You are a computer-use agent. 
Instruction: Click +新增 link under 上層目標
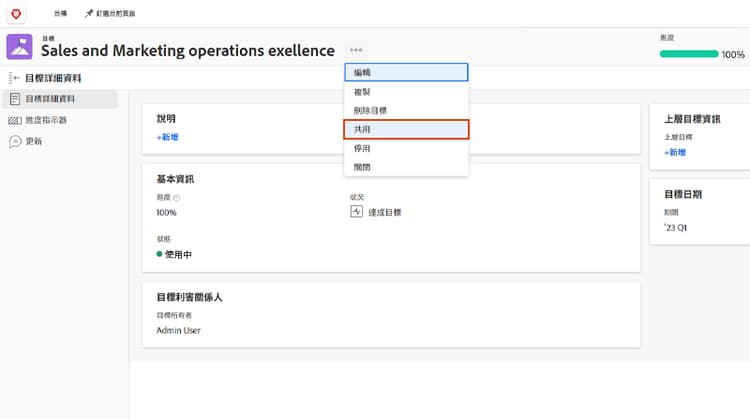(x=675, y=152)
